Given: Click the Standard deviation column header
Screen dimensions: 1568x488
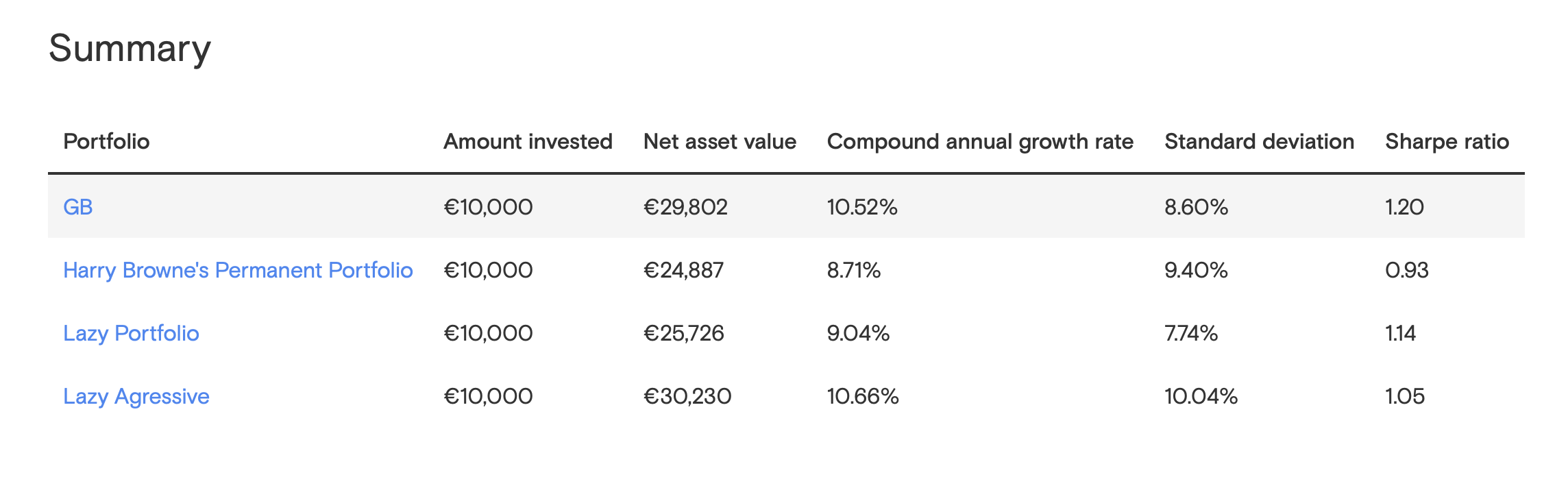Looking at the screenshot, I should [x=1259, y=141].
